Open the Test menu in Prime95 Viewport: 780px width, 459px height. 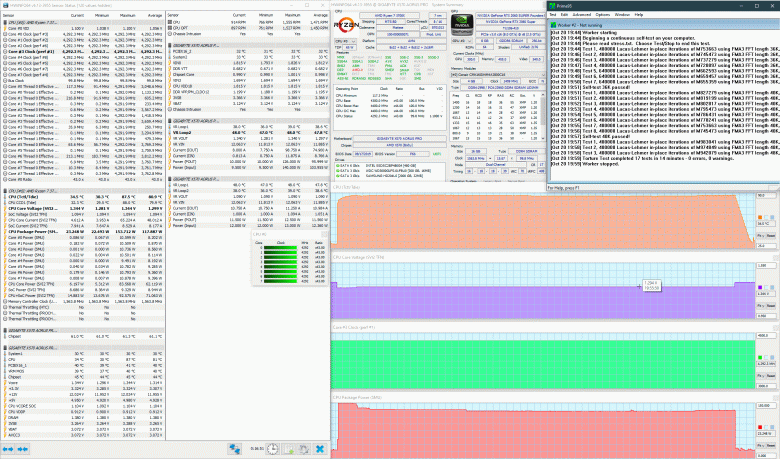pos(552,15)
